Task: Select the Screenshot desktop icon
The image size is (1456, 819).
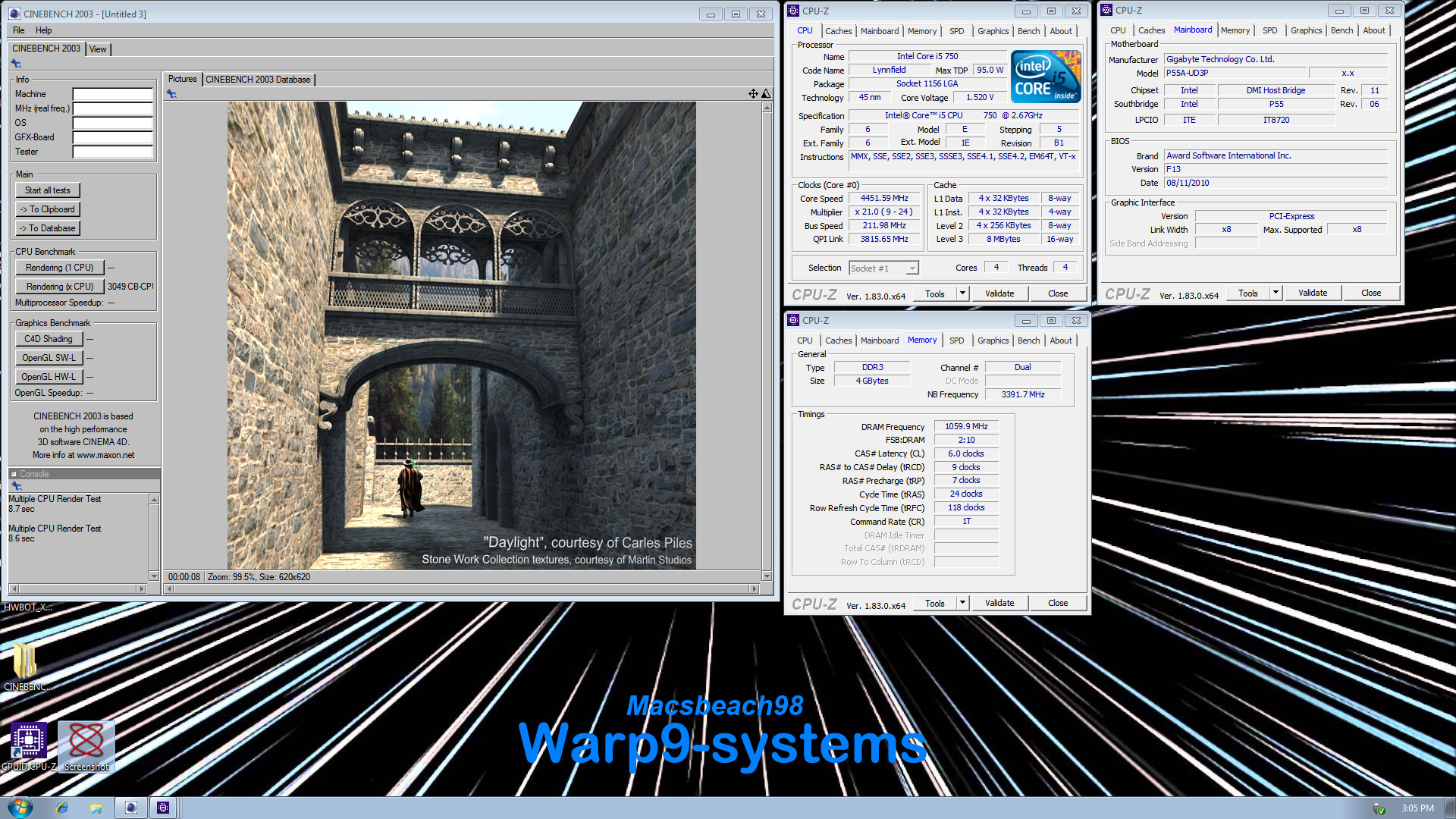Action: [x=86, y=747]
